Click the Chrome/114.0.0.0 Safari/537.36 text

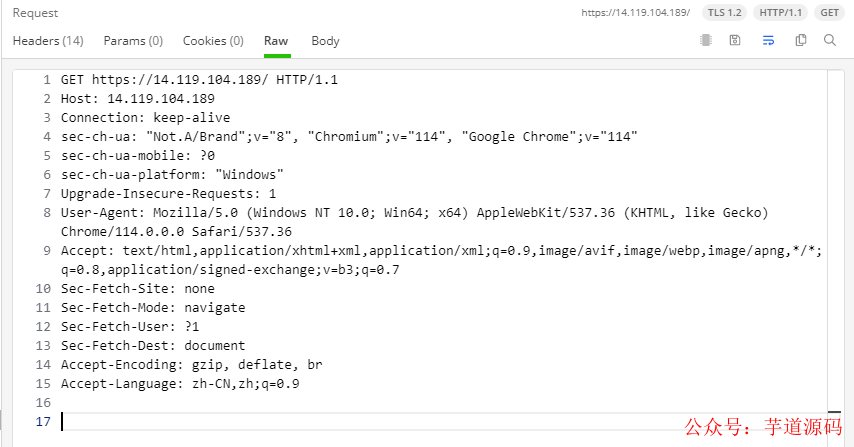click(x=176, y=231)
